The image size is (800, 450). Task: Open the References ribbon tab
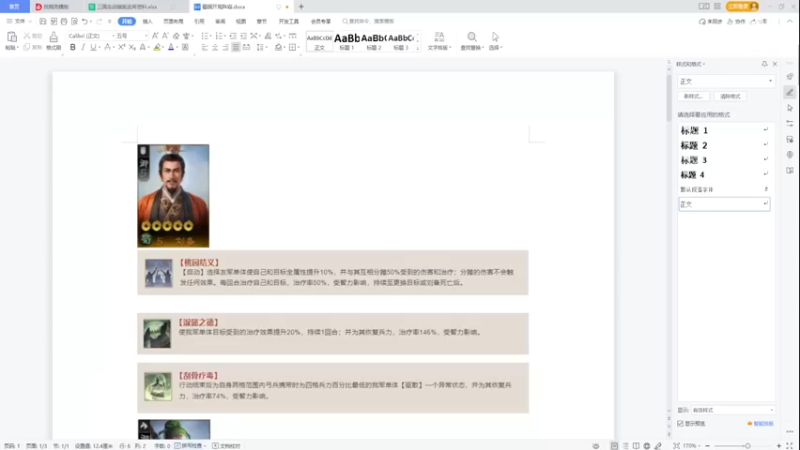click(x=199, y=21)
